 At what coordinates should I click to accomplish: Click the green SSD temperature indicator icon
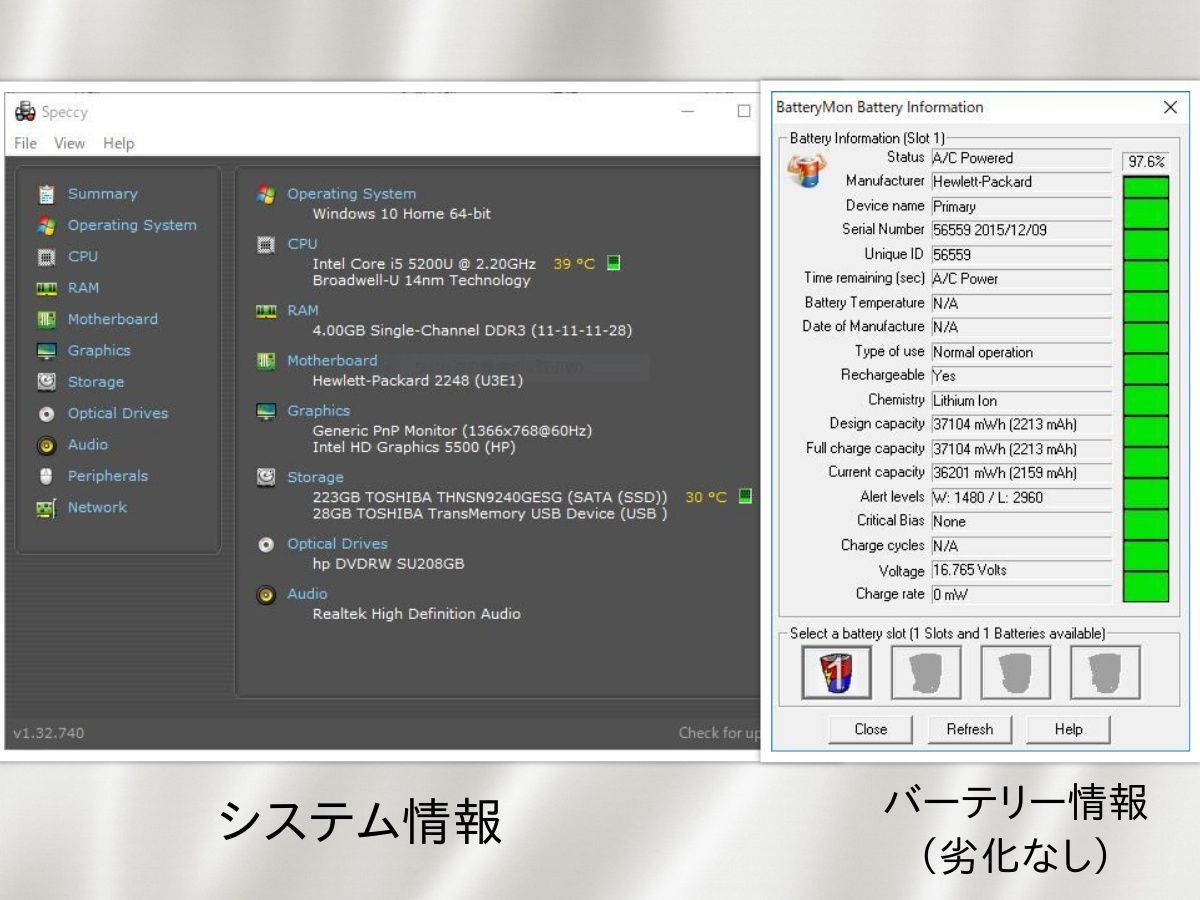[x=745, y=496]
